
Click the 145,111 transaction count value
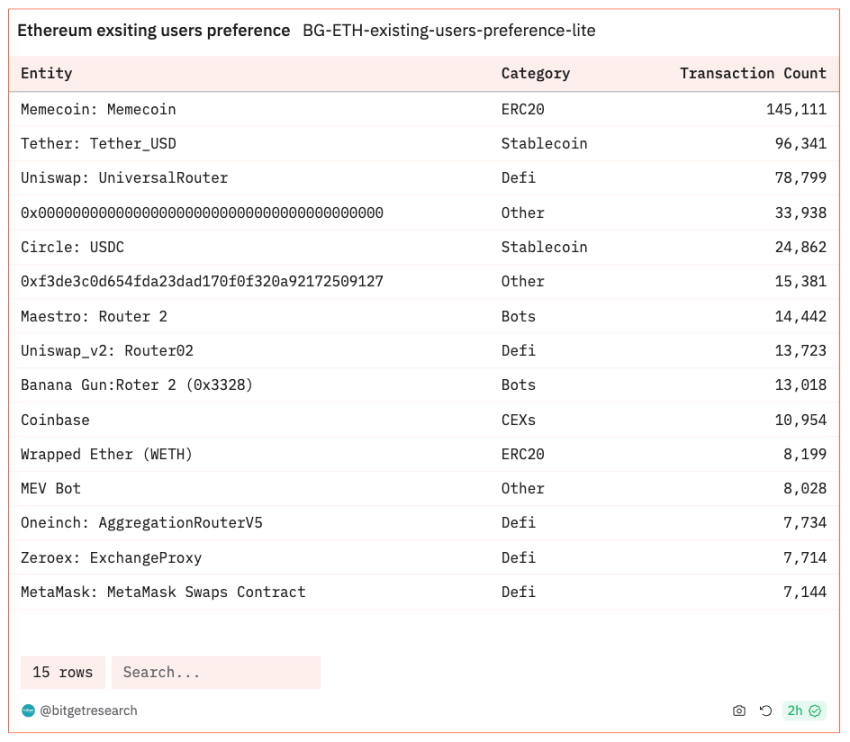[x=796, y=109]
